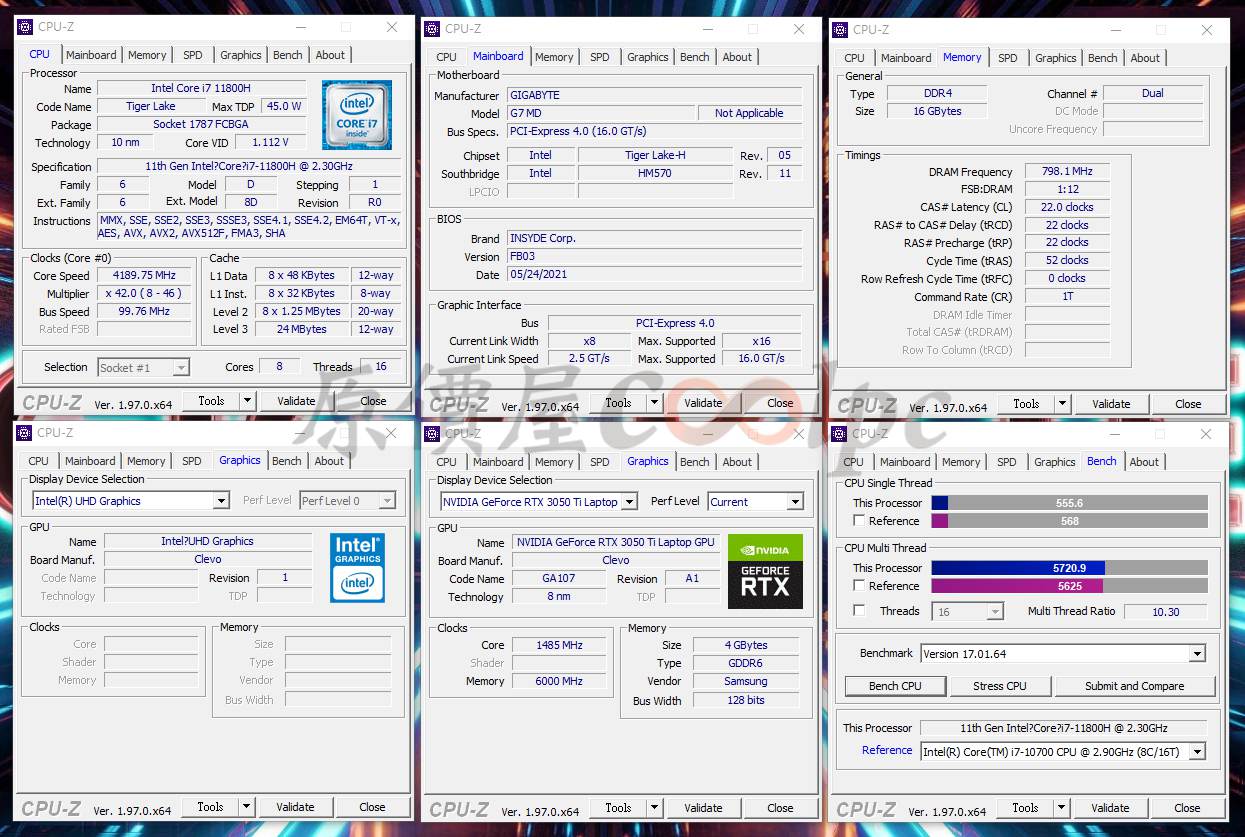The width and height of the screenshot is (1245, 837).
Task: Open the Socket #1 selection dropdown
Action: click(x=181, y=368)
